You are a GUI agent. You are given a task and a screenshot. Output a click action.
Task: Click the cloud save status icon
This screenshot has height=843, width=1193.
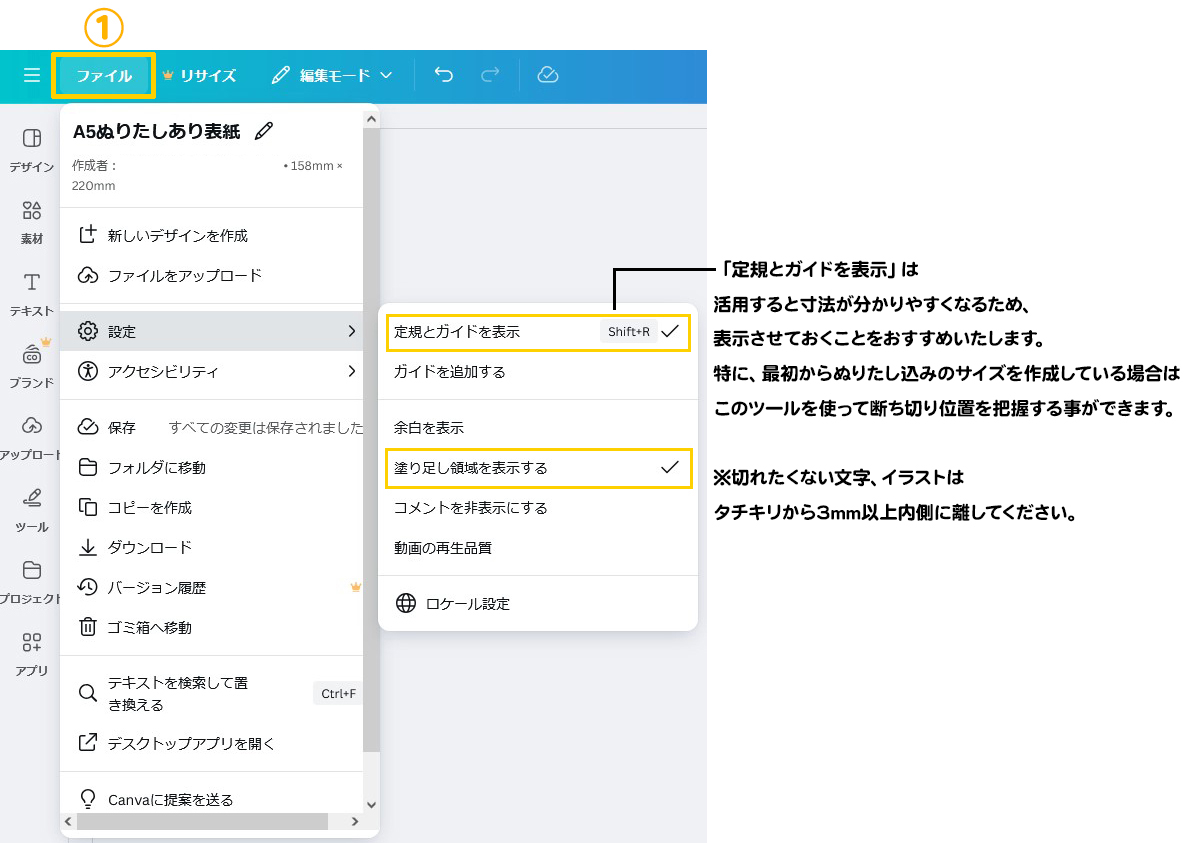[x=547, y=75]
